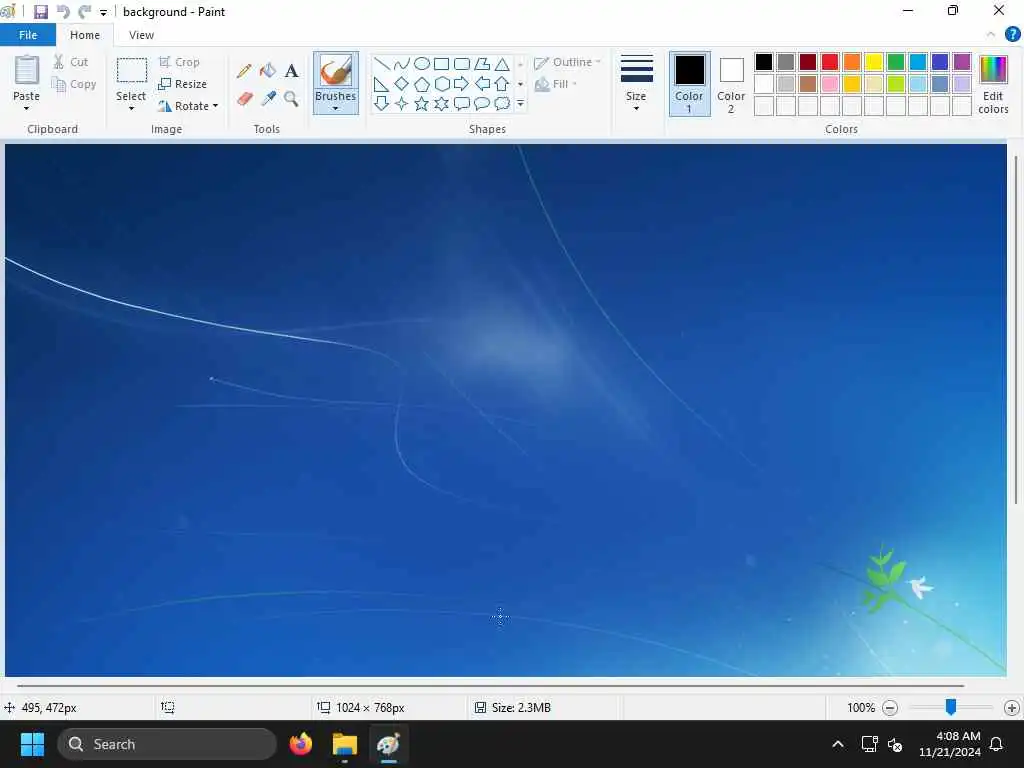The width and height of the screenshot is (1024, 768).
Task: Collapse the ribbon with the chevron
Action: tap(991, 35)
